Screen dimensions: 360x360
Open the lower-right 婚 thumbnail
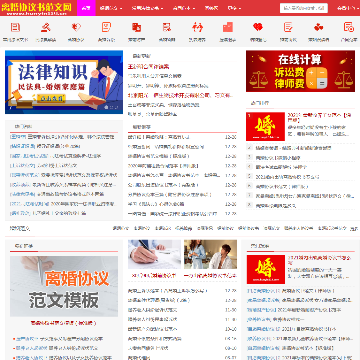point(266,269)
